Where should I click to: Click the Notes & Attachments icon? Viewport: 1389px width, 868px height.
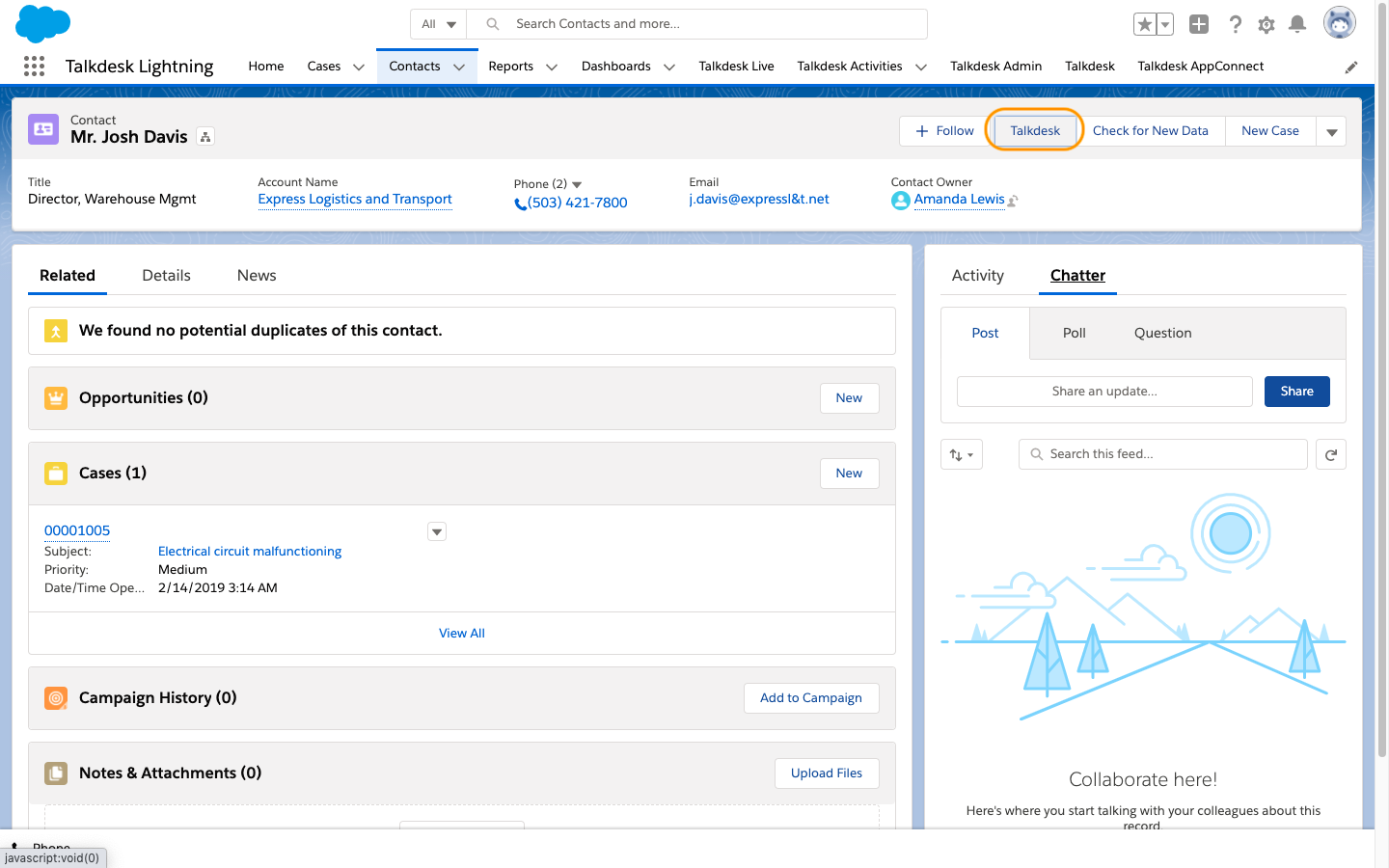[56, 773]
